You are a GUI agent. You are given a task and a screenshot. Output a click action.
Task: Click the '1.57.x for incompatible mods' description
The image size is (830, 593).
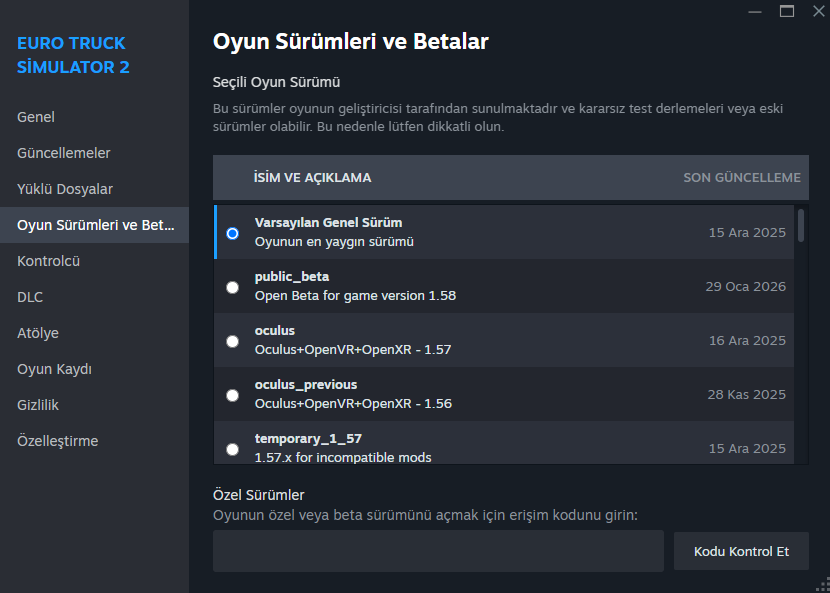point(343,457)
